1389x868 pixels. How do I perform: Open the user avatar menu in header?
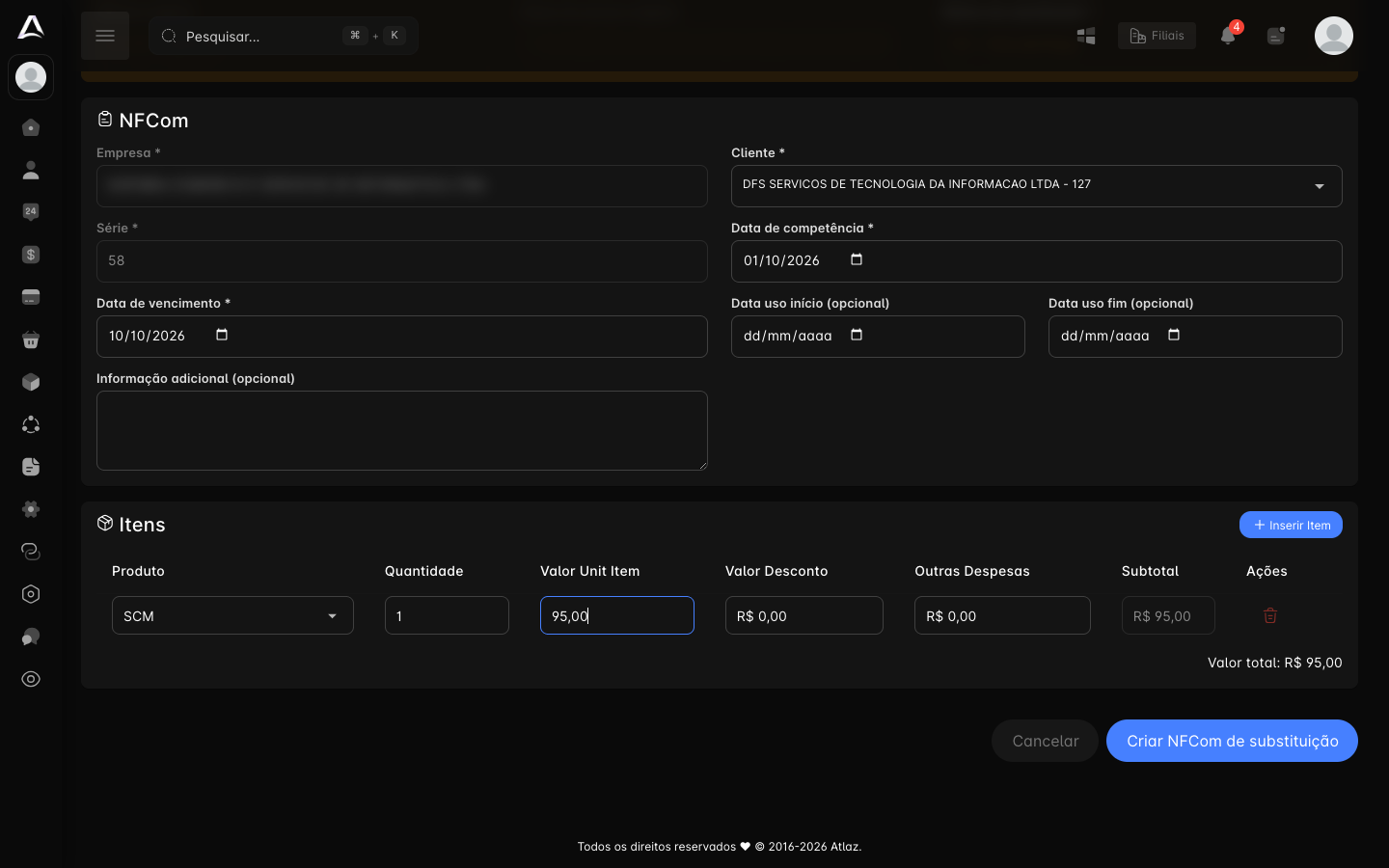(1334, 36)
